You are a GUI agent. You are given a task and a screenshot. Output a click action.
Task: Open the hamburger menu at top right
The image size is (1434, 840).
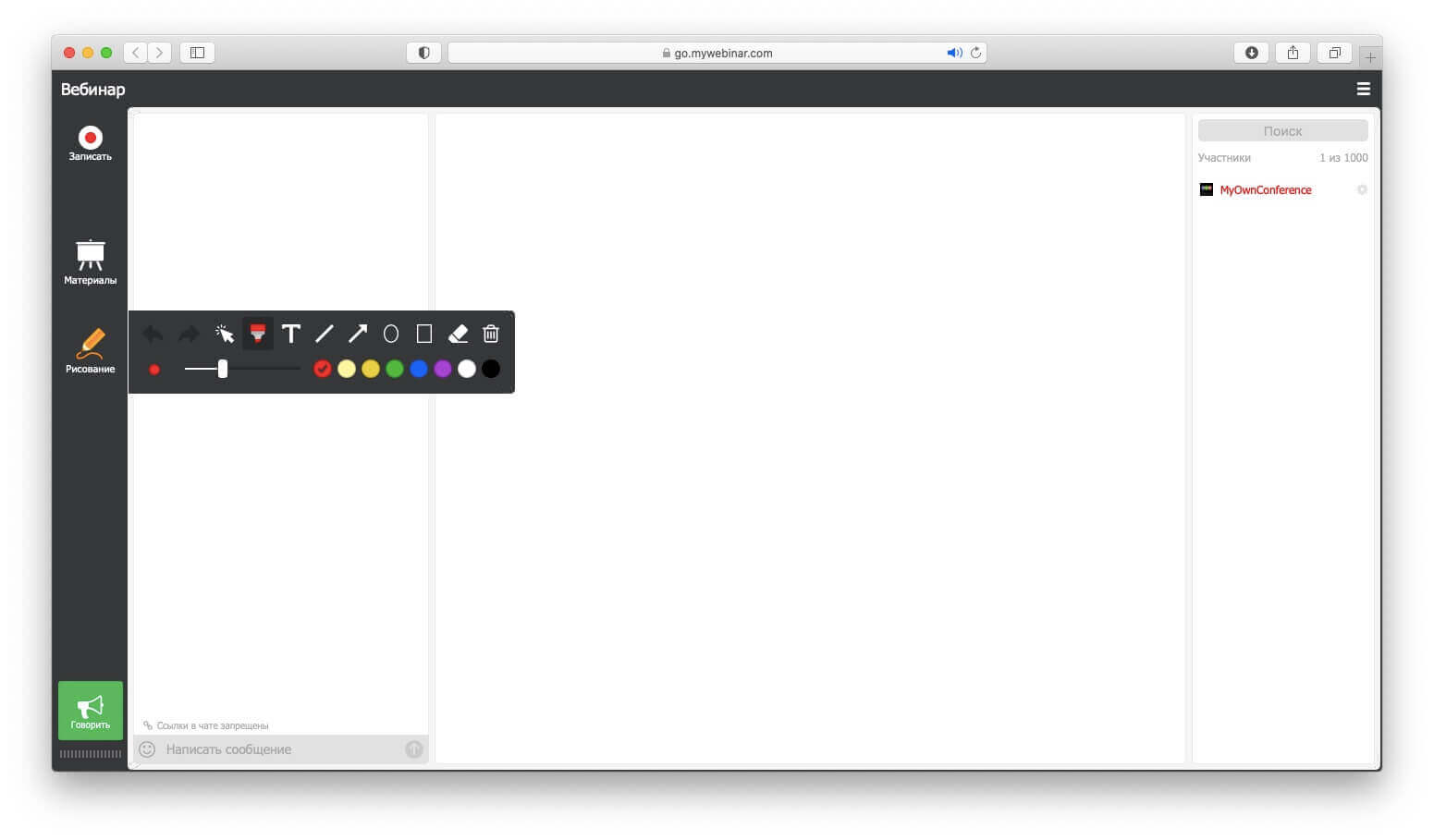(x=1363, y=89)
